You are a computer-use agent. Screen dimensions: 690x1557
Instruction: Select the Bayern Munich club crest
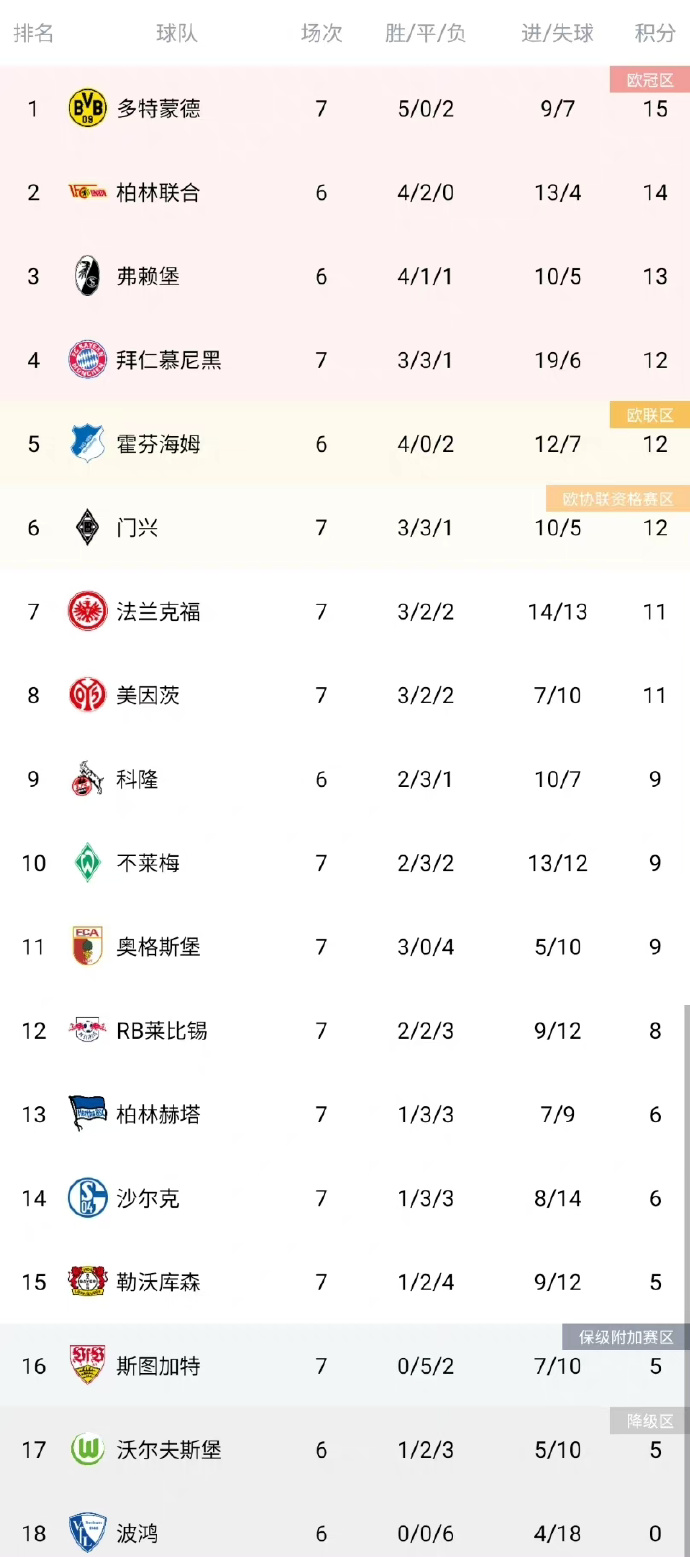(87, 360)
